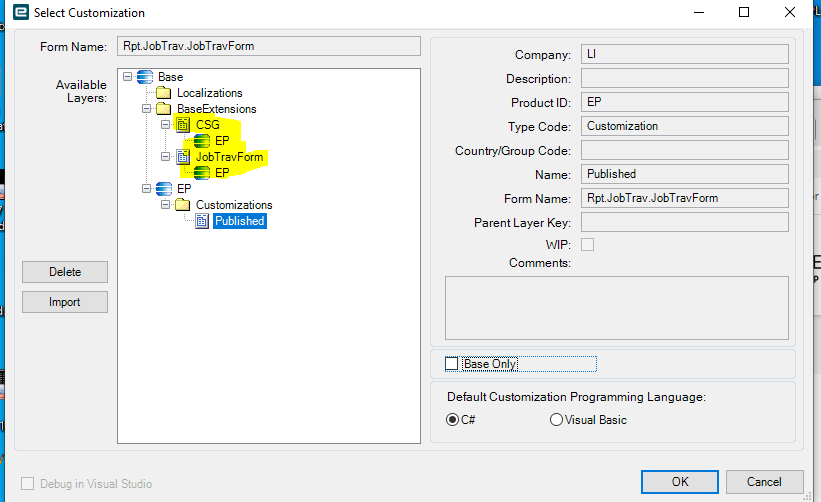
Task: Click the Form Name field above the tree
Action: coord(269,46)
